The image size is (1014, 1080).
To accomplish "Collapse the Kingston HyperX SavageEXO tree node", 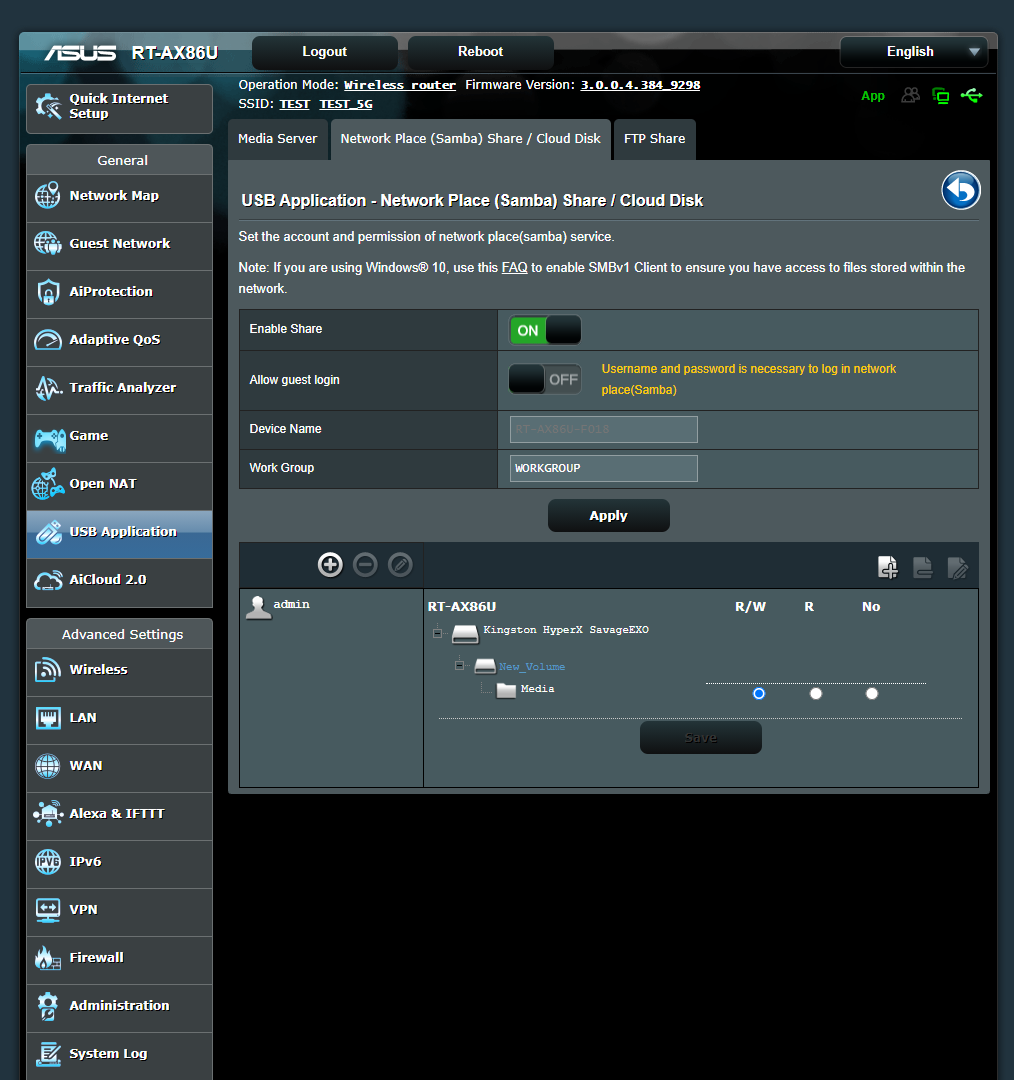I will (x=437, y=632).
